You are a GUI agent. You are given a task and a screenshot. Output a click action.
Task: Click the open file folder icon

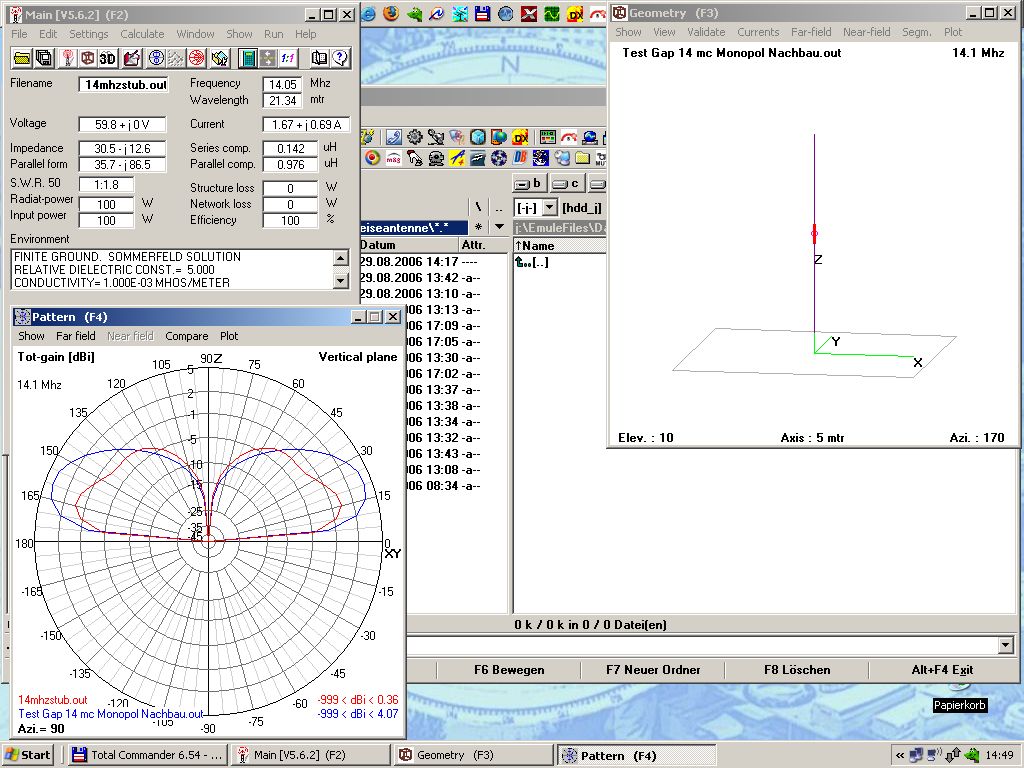click(x=20, y=58)
